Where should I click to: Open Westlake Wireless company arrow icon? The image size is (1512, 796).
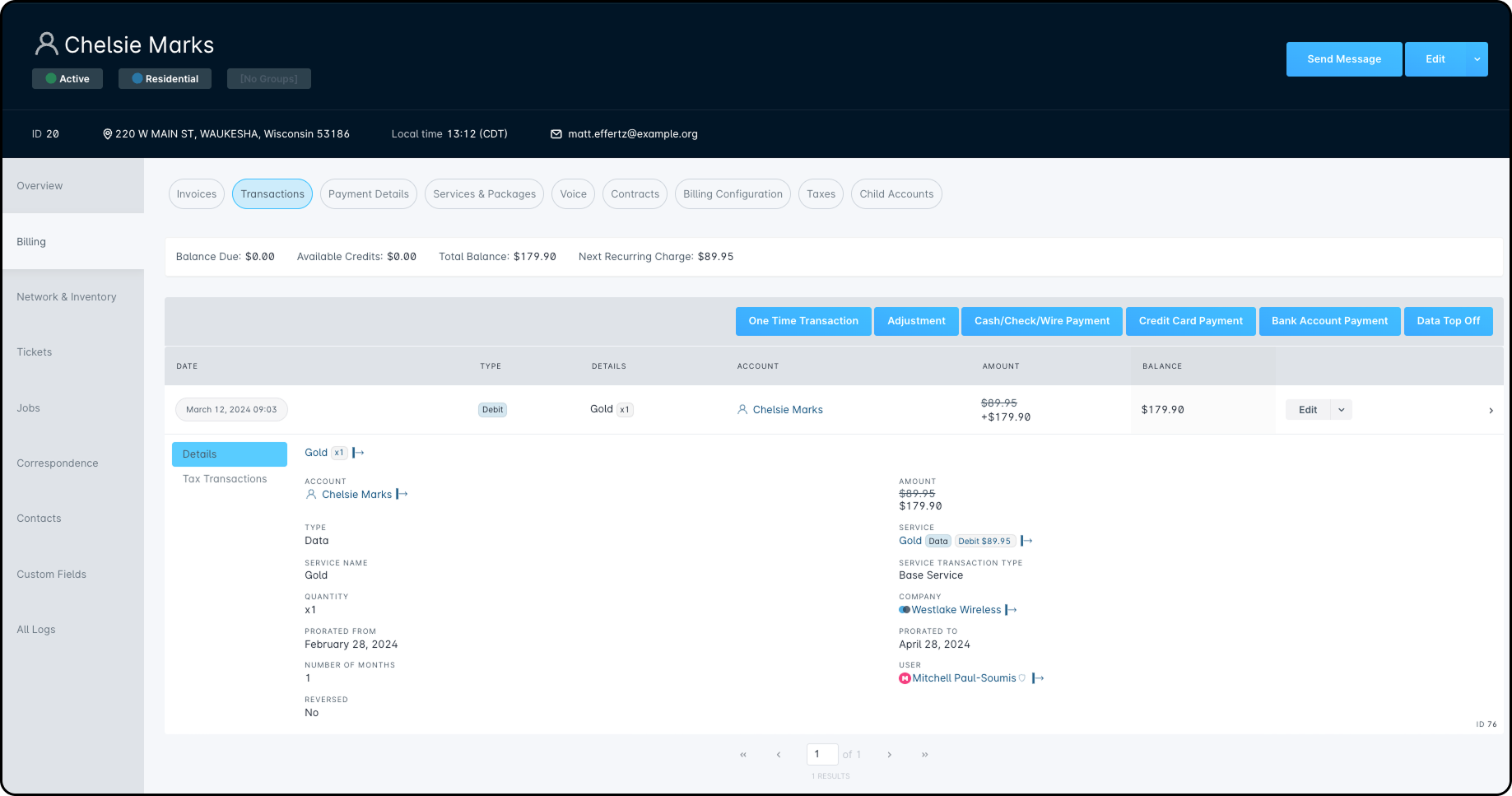coord(1012,610)
